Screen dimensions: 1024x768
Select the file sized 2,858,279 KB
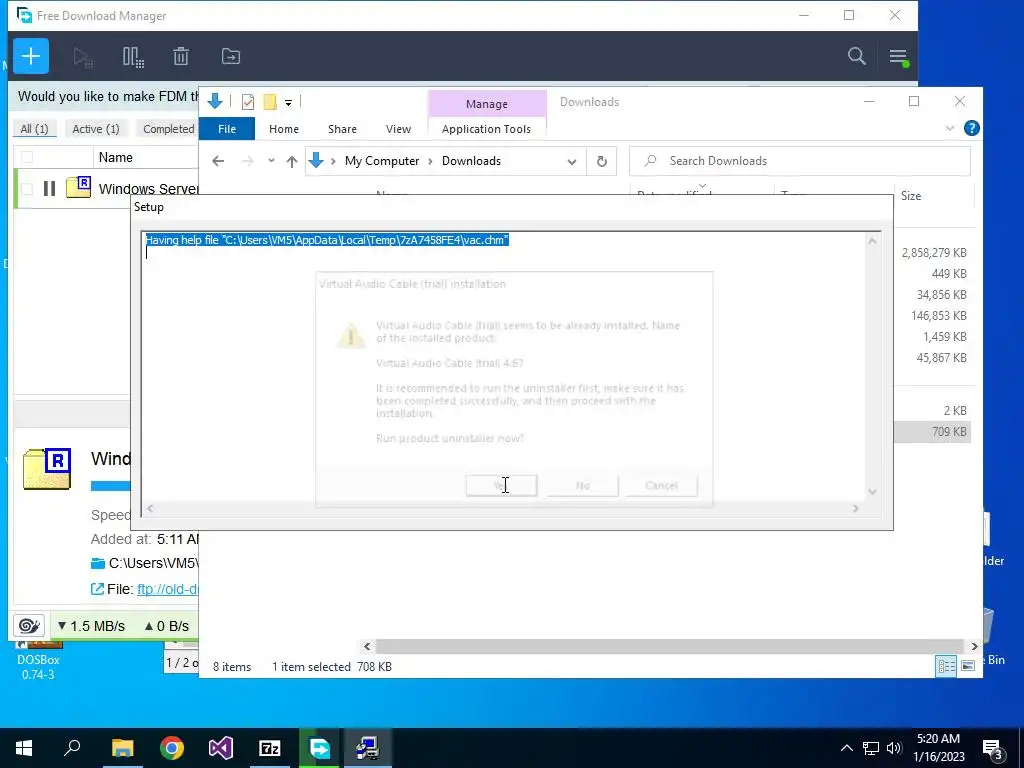click(934, 253)
